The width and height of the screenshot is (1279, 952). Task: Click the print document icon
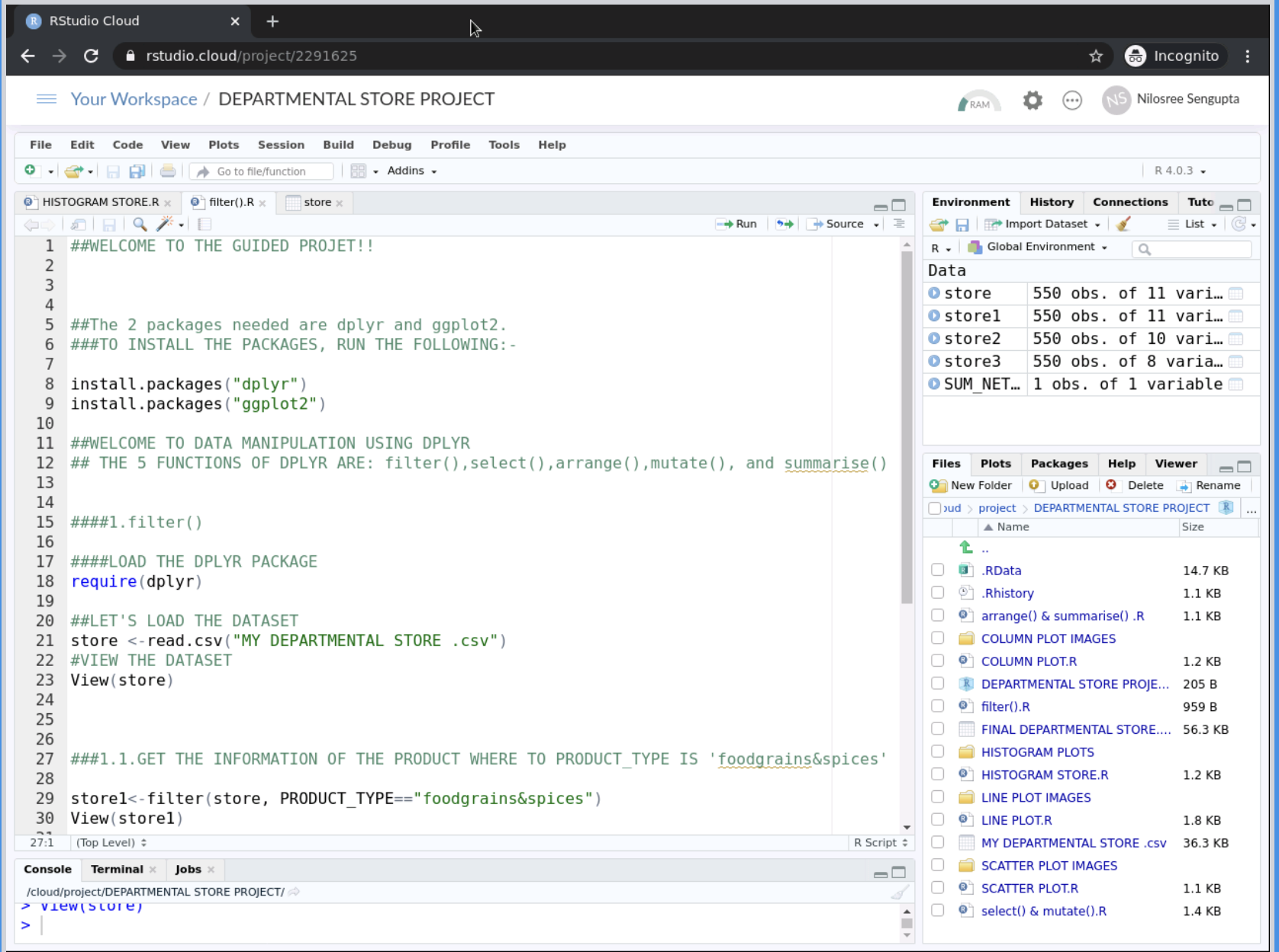point(168,172)
